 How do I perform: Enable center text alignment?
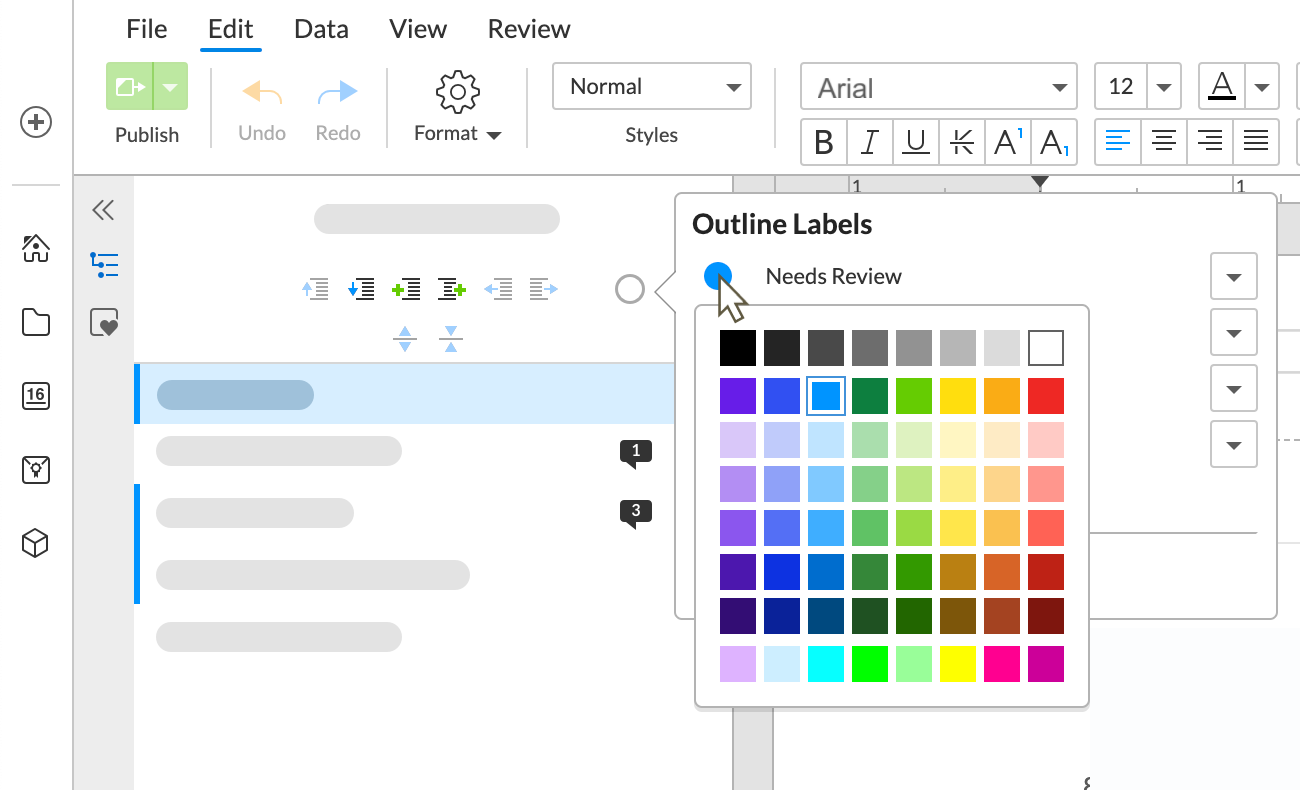click(x=1163, y=142)
